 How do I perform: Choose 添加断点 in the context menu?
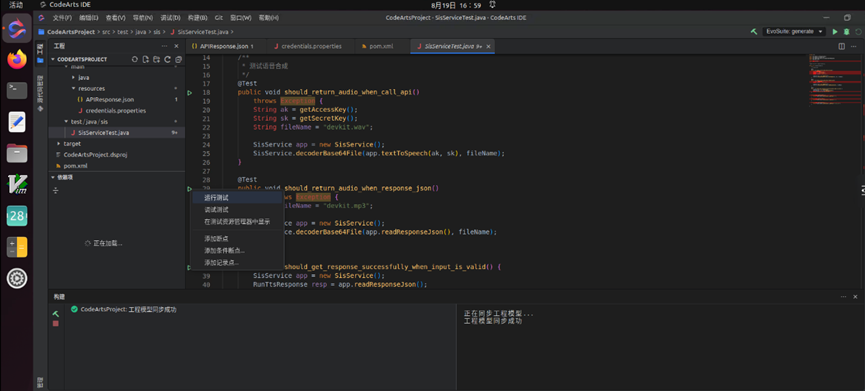tap(237, 238)
